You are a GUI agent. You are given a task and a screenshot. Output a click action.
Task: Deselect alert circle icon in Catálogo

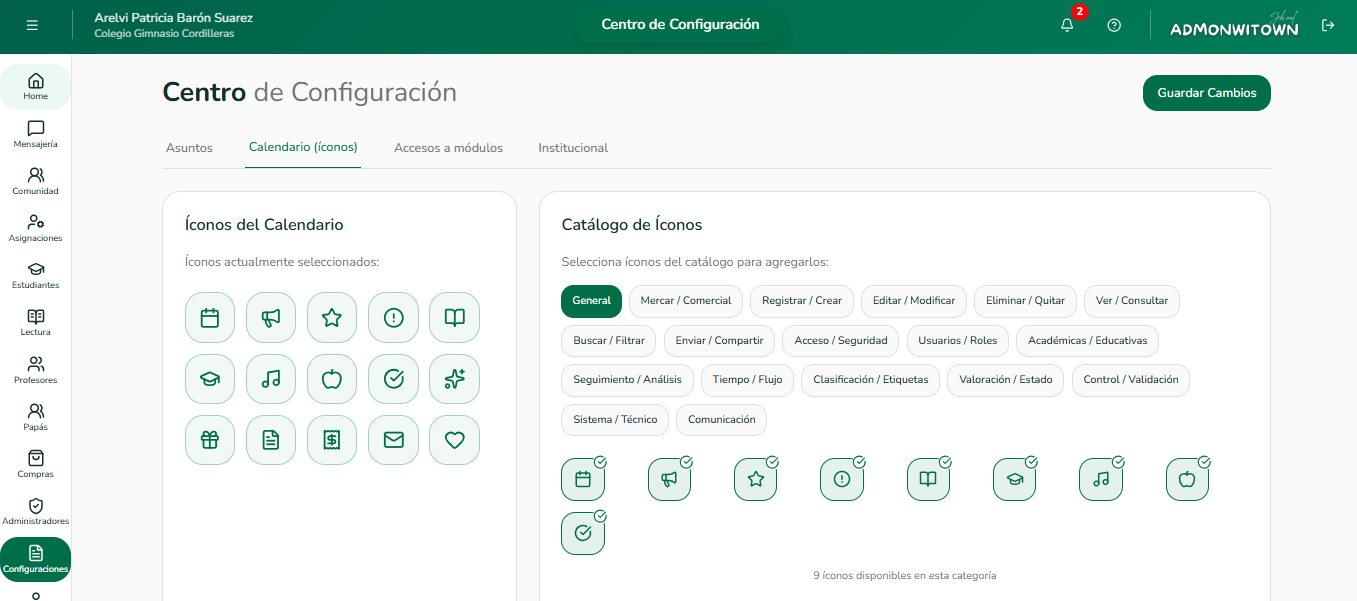click(842, 479)
